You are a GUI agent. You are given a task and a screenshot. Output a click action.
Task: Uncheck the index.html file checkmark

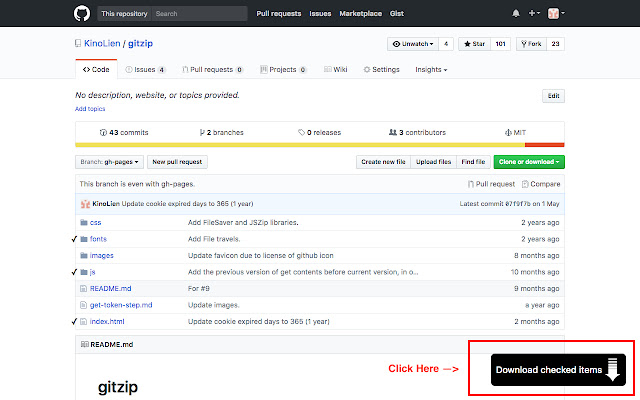tap(73, 321)
